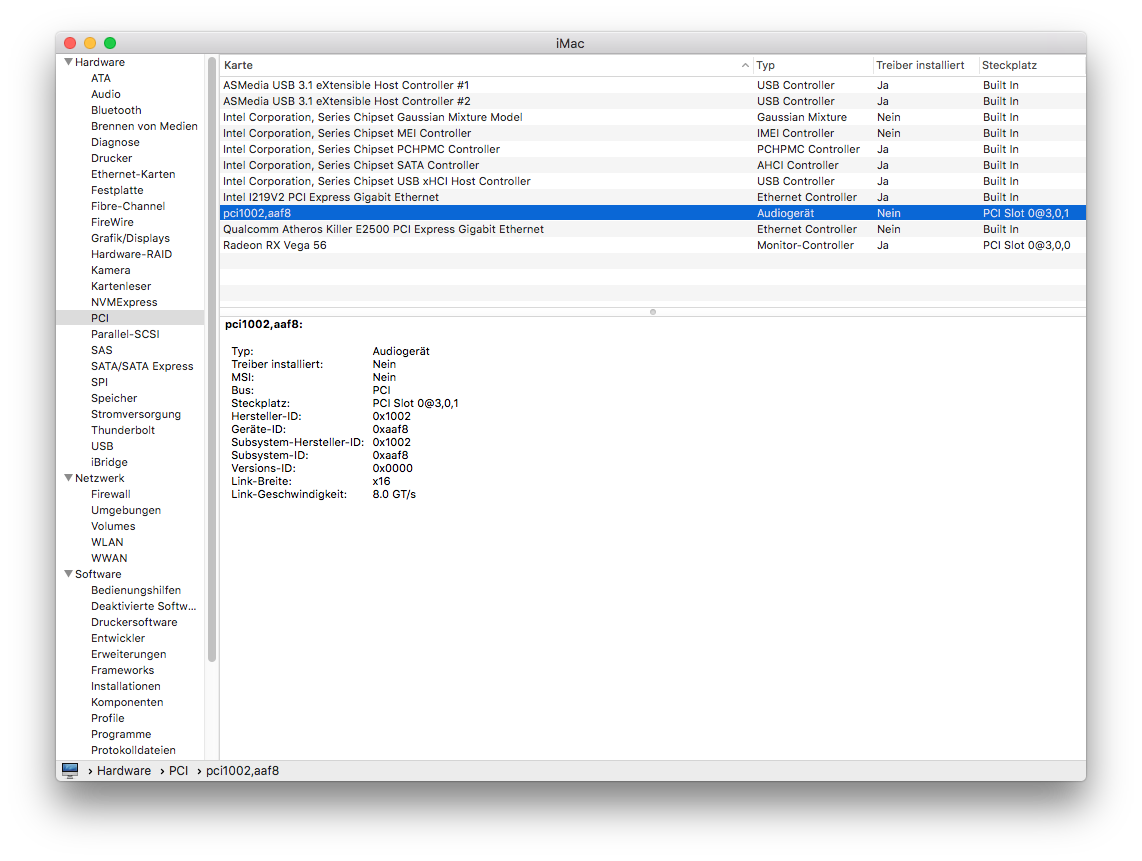Select ASMedia USB 3.1 Host Controller #1 row
This screenshot has height=861, width=1142.
pyautogui.click(x=653, y=85)
